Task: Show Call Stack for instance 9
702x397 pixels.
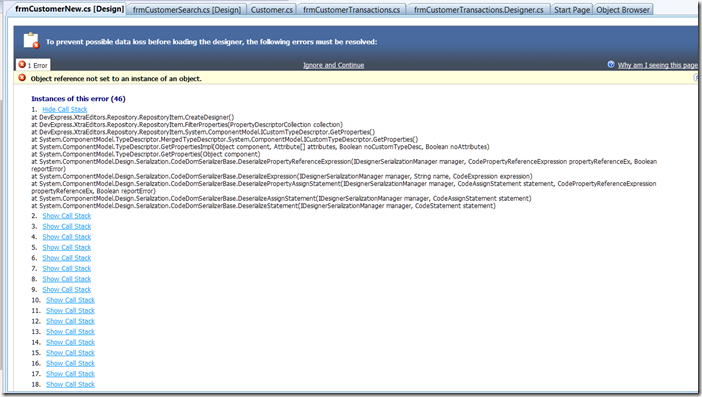Action: (x=67, y=290)
